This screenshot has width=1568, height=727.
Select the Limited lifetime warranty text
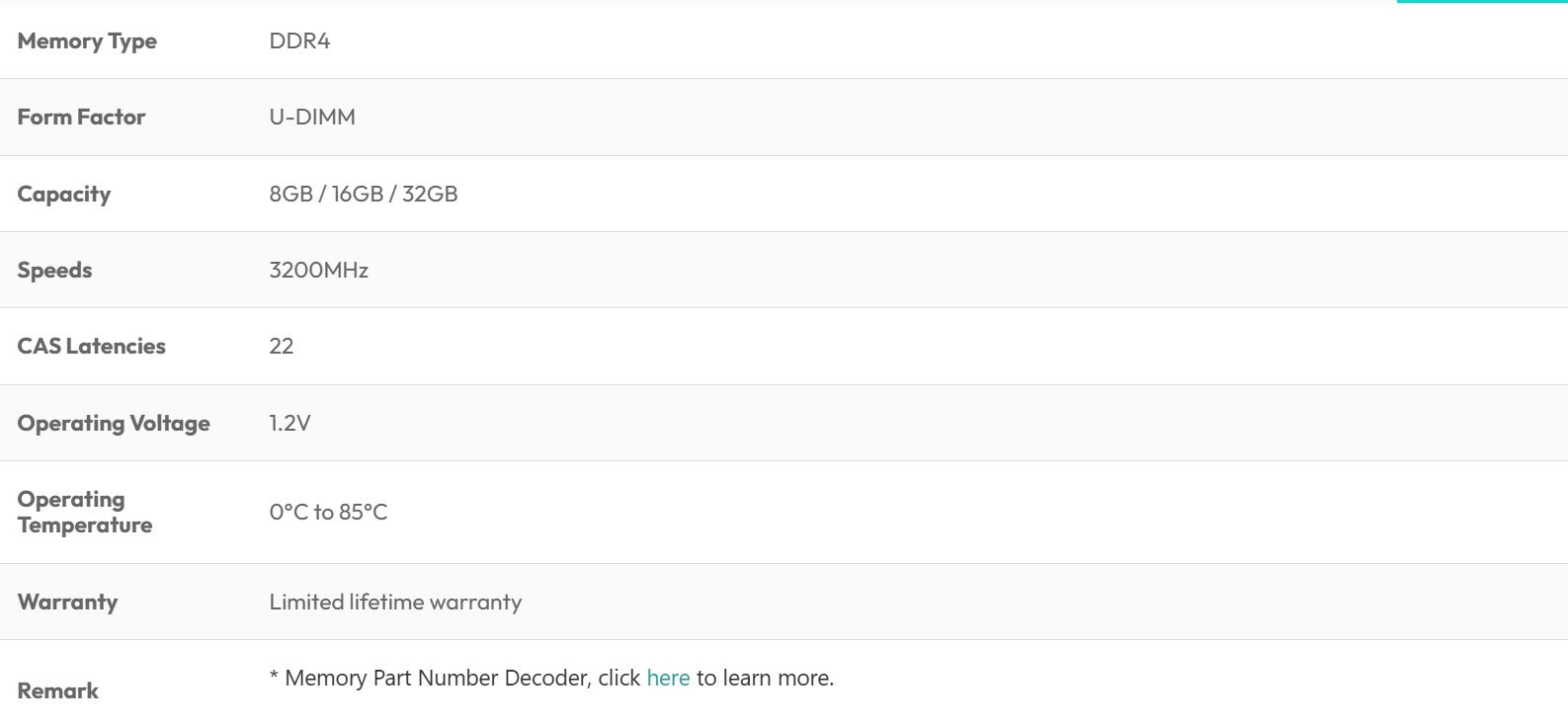(395, 602)
